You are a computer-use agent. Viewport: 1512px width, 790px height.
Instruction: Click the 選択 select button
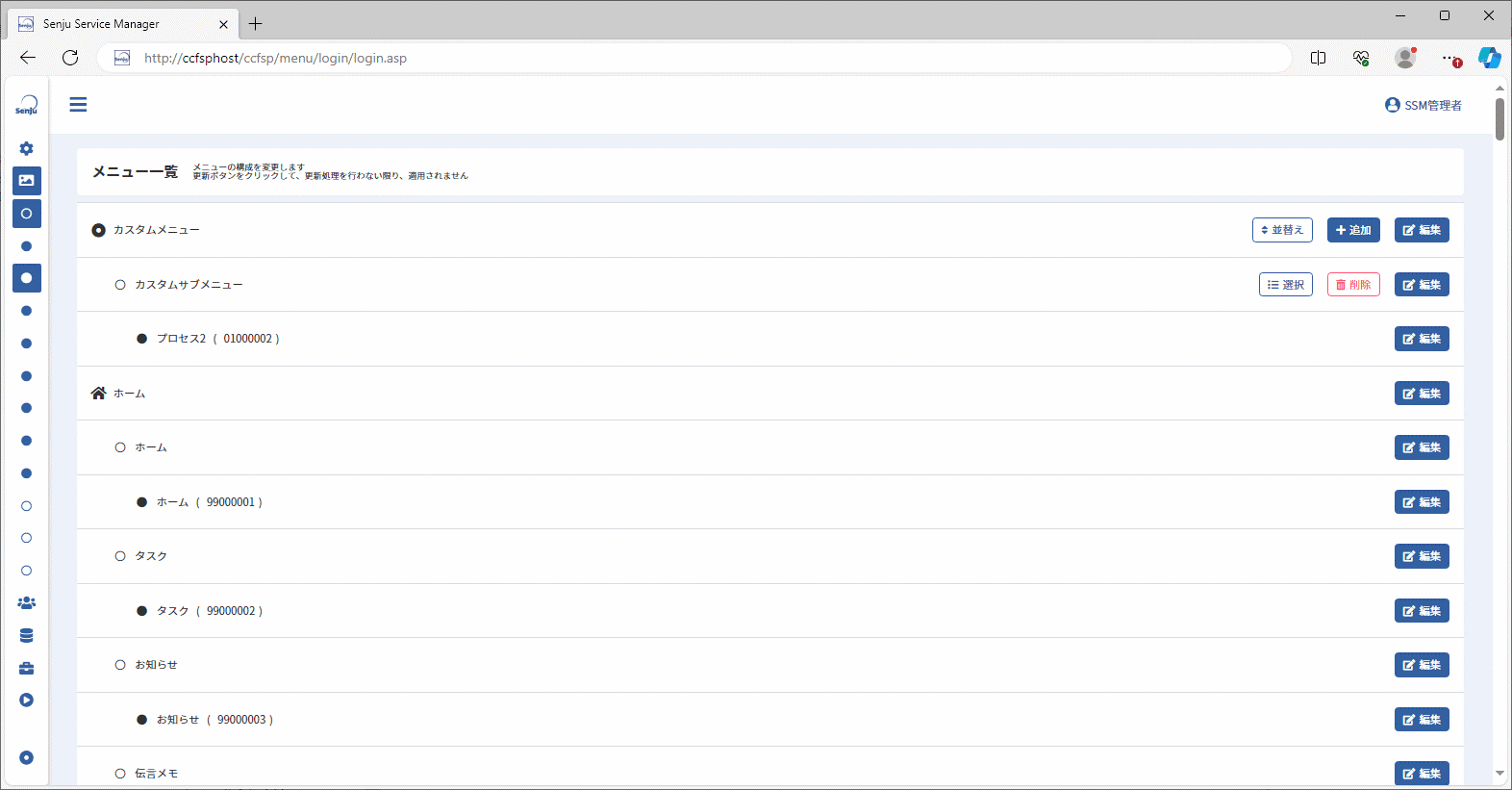pyautogui.click(x=1286, y=285)
